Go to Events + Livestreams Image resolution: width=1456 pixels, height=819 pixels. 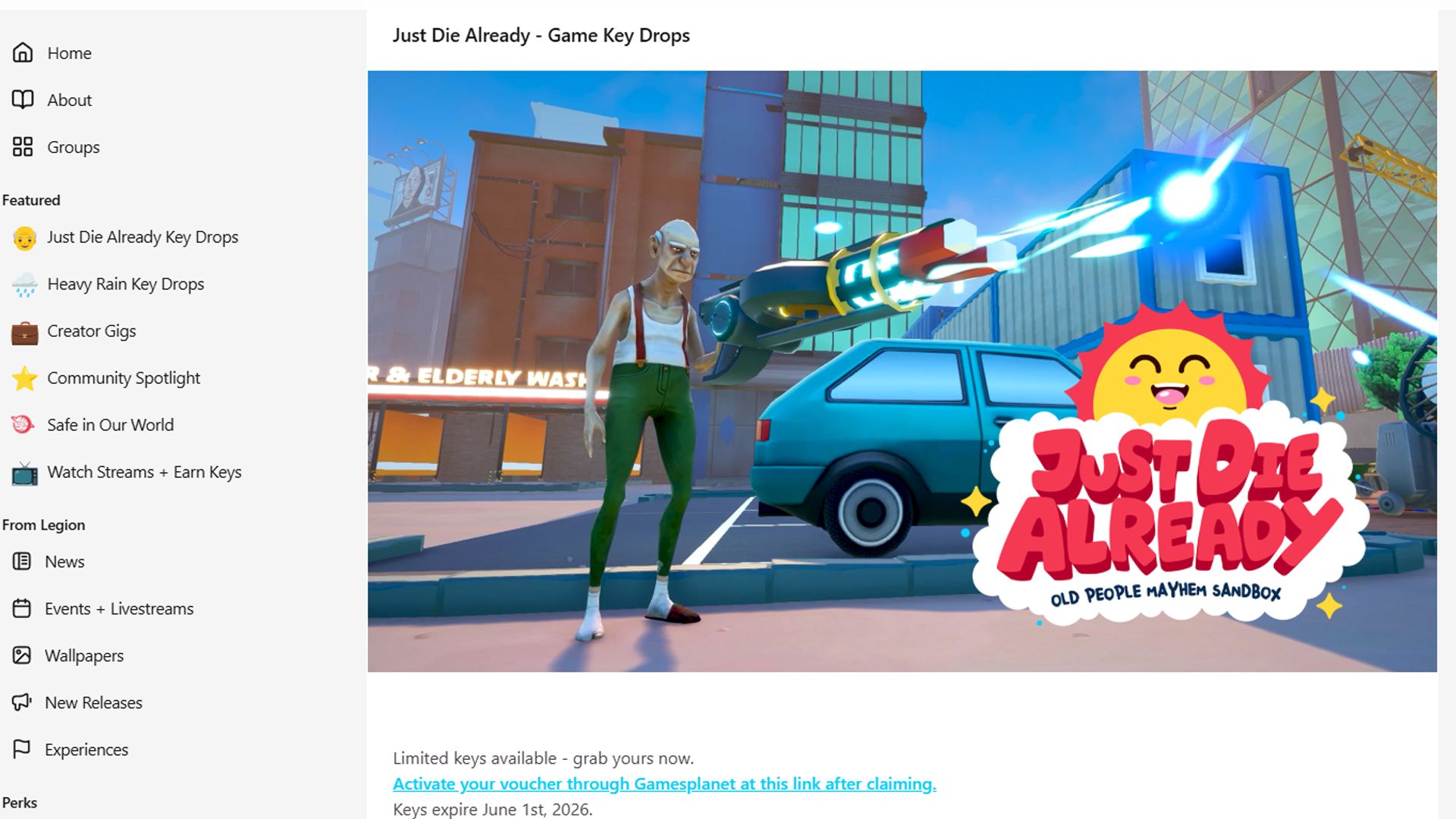(119, 608)
